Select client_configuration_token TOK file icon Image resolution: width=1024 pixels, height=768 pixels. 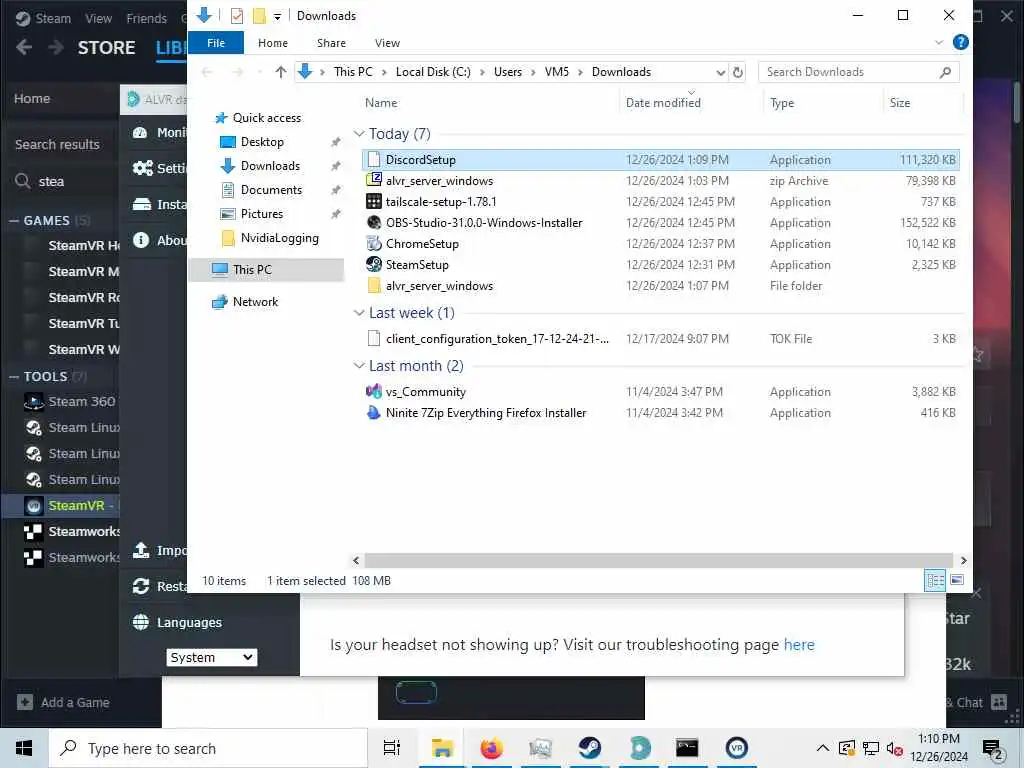pos(374,338)
